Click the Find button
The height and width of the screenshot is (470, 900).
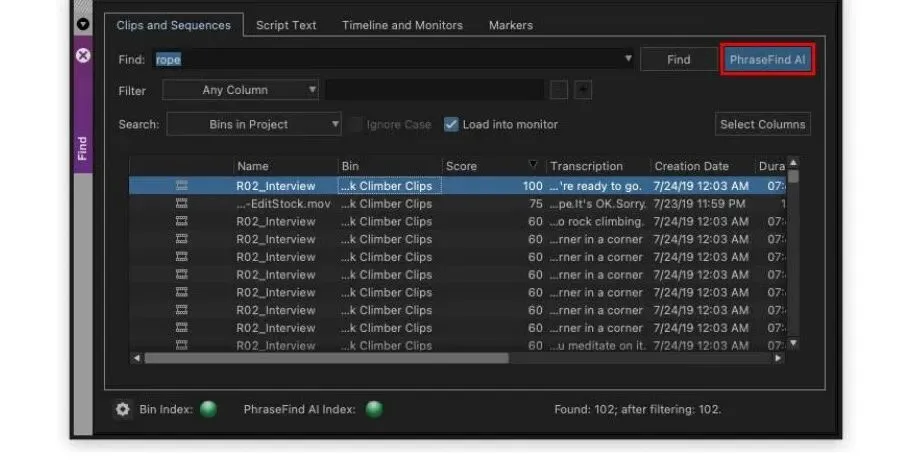(678, 60)
